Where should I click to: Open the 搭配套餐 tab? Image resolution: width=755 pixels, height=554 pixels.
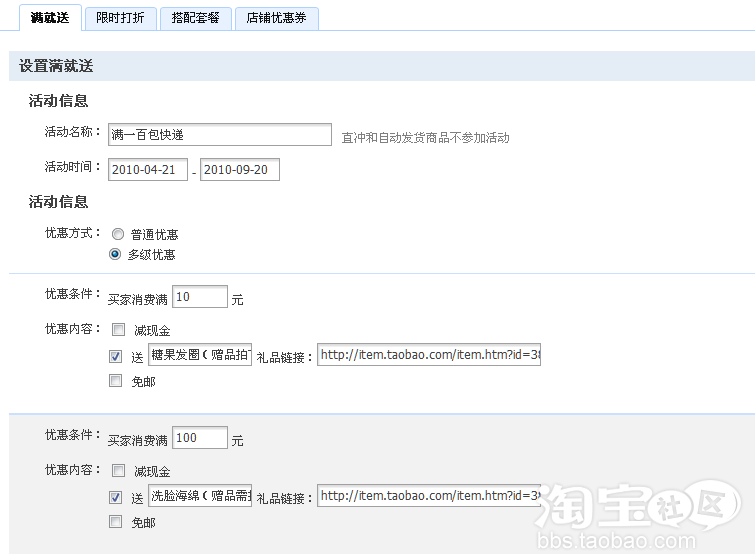(x=195, y=18)
